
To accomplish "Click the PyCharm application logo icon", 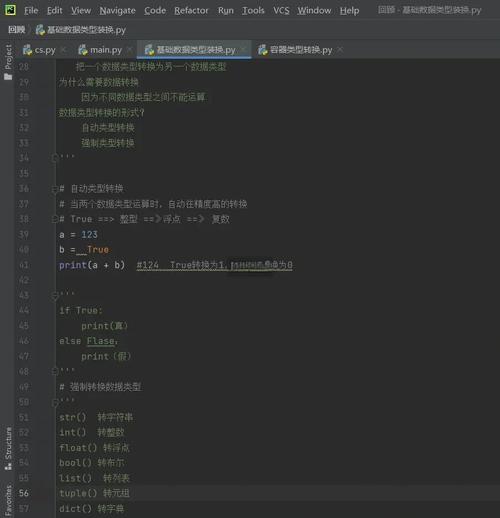I will [10, 10].
